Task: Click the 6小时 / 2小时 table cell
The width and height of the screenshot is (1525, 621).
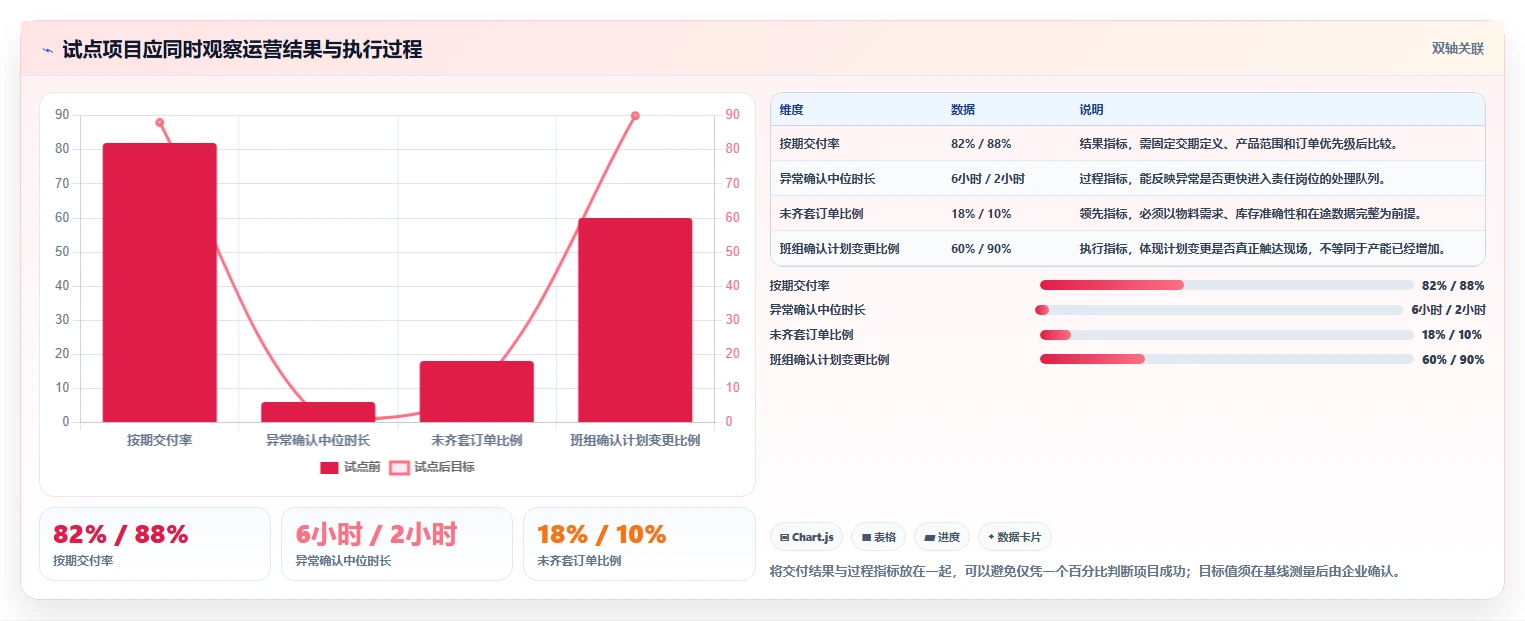Action: (x=988, y=179)
